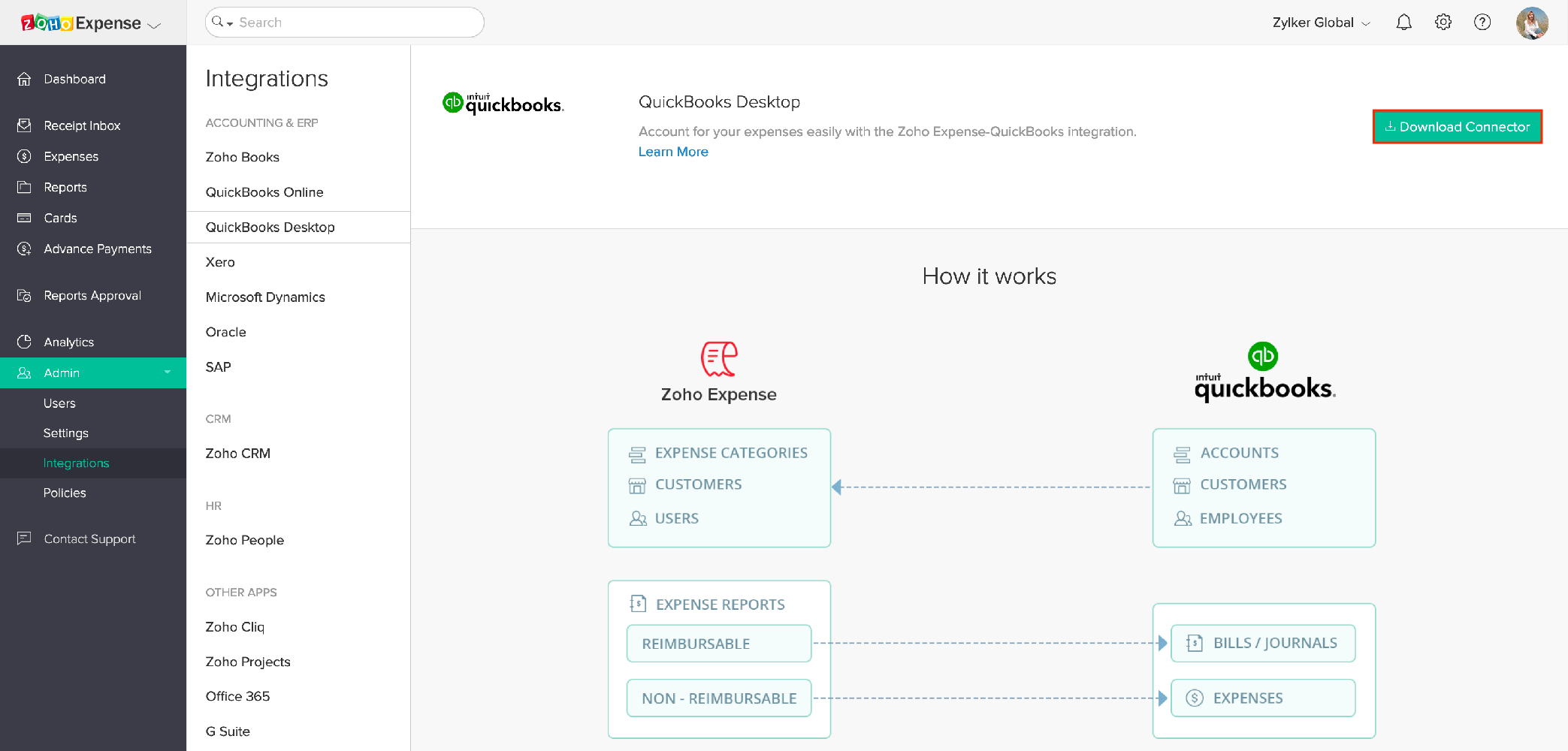
Task: Open the help question mark icon
Action: (1482, 23)
